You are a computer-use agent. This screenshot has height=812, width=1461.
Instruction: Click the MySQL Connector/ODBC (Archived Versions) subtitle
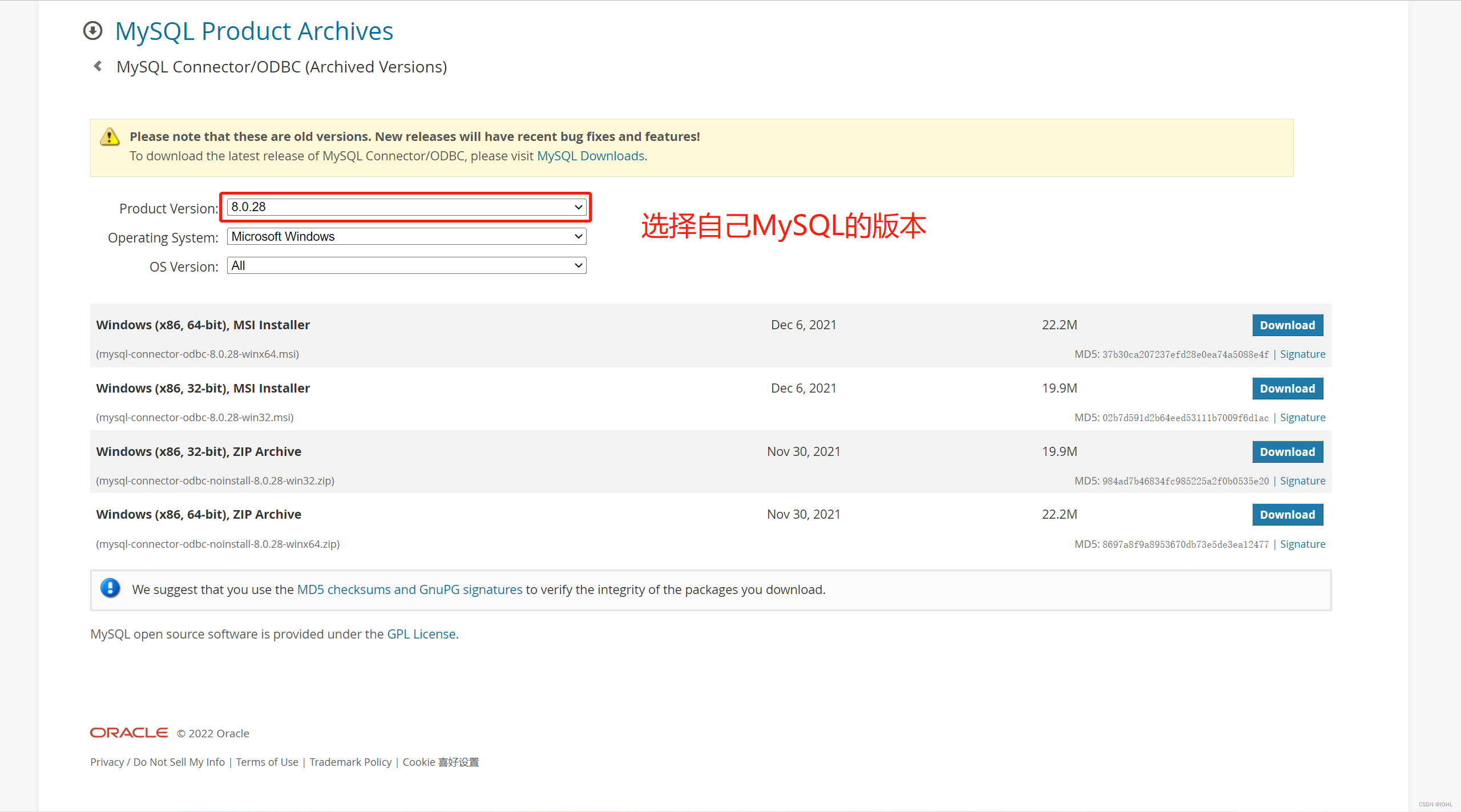coord(282,67)
